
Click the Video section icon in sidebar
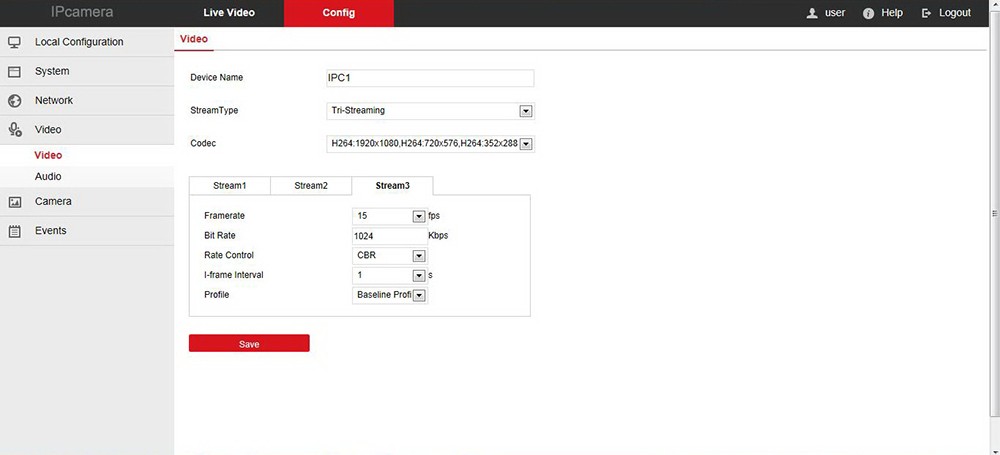[x=15, y=130]
